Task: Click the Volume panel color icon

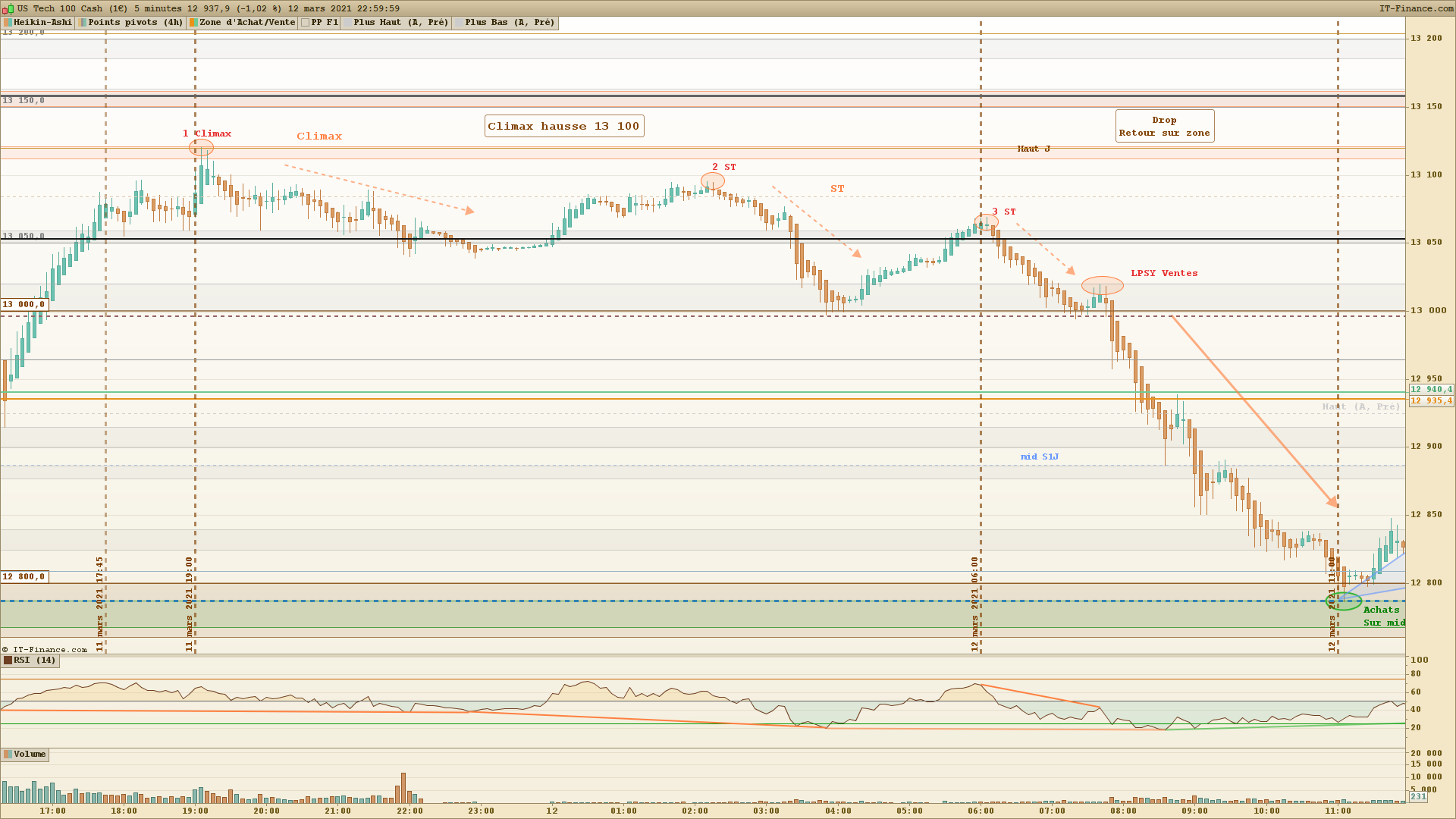Action: coord(8,755)
